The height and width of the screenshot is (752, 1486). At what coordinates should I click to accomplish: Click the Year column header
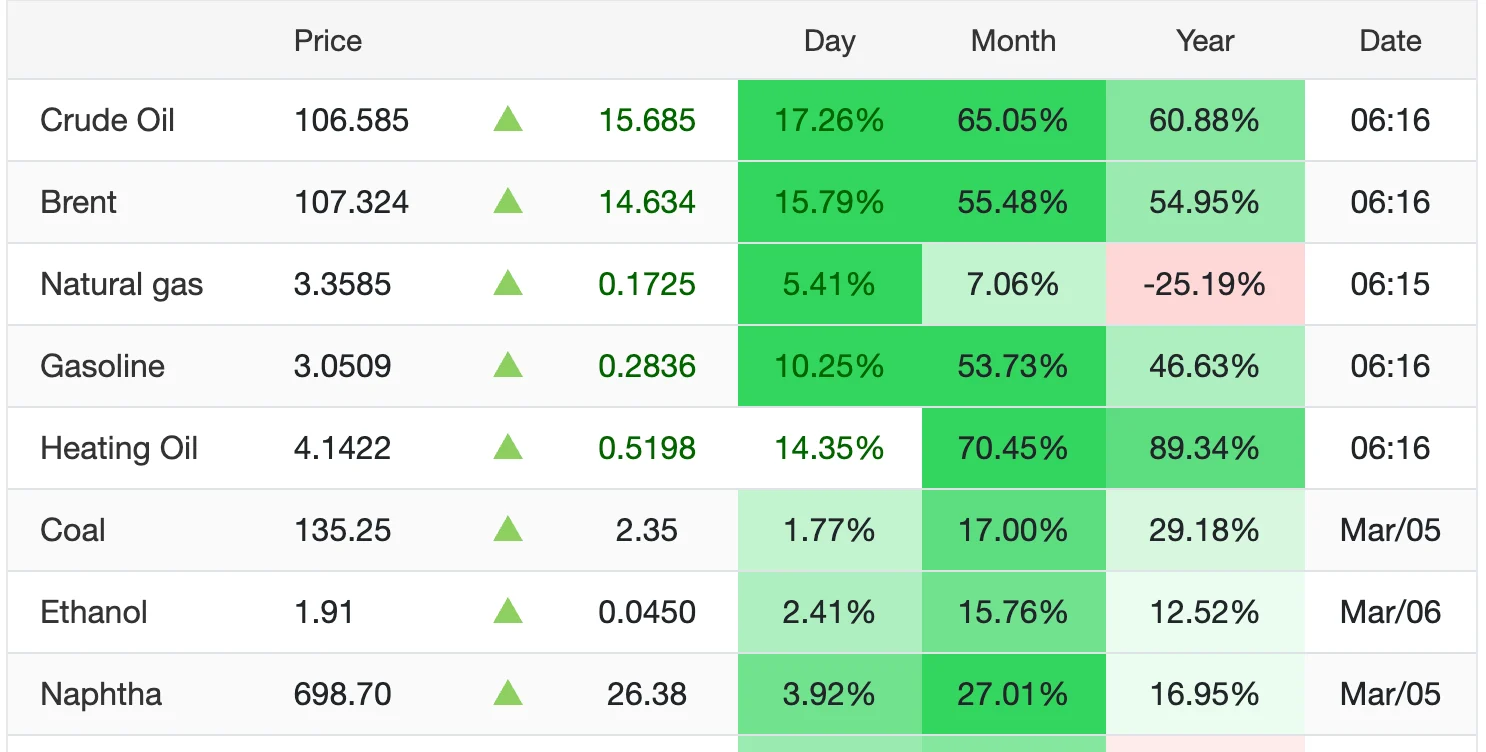(1205, 41)
